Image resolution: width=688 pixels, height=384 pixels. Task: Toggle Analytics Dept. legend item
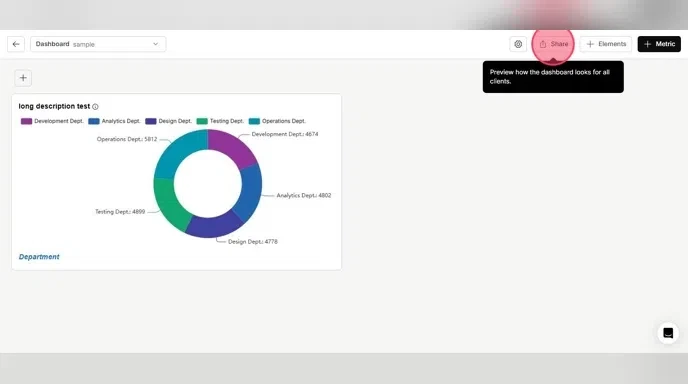click(x=114, y=121)
